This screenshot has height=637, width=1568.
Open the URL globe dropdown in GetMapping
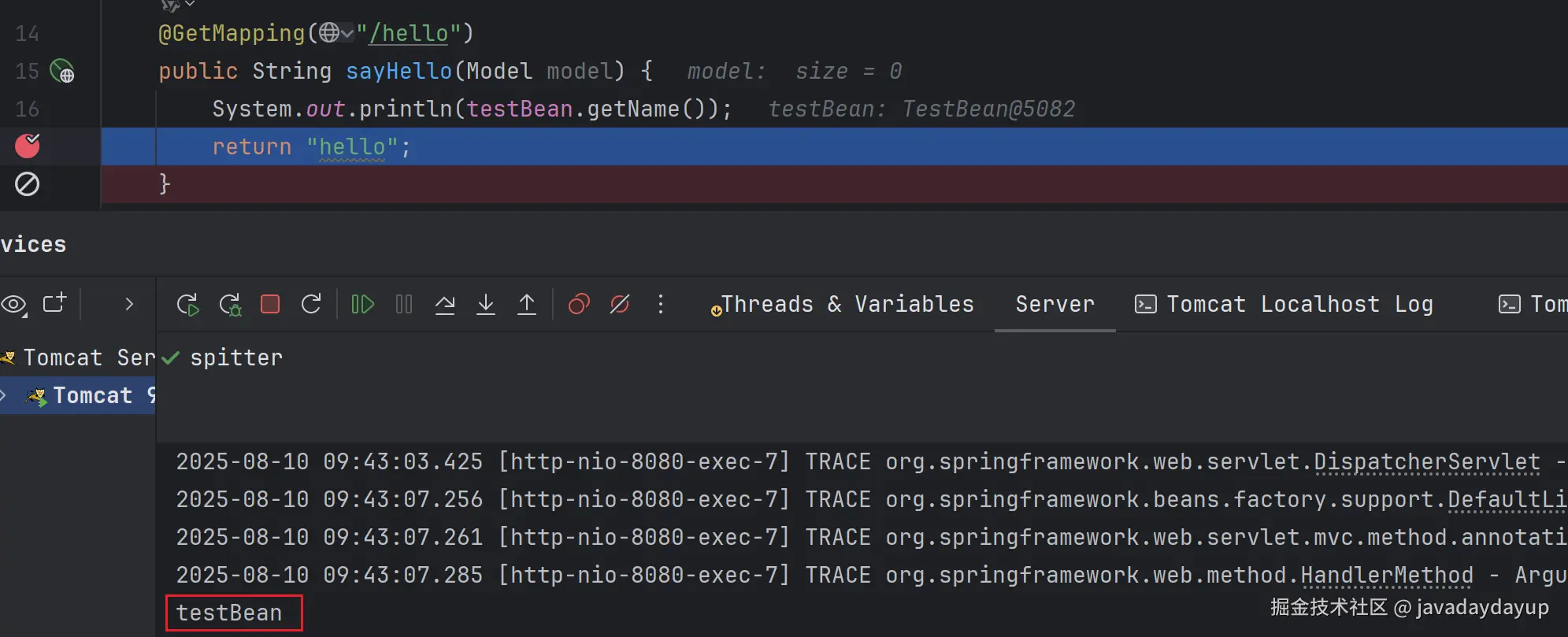tap(336, 33)
